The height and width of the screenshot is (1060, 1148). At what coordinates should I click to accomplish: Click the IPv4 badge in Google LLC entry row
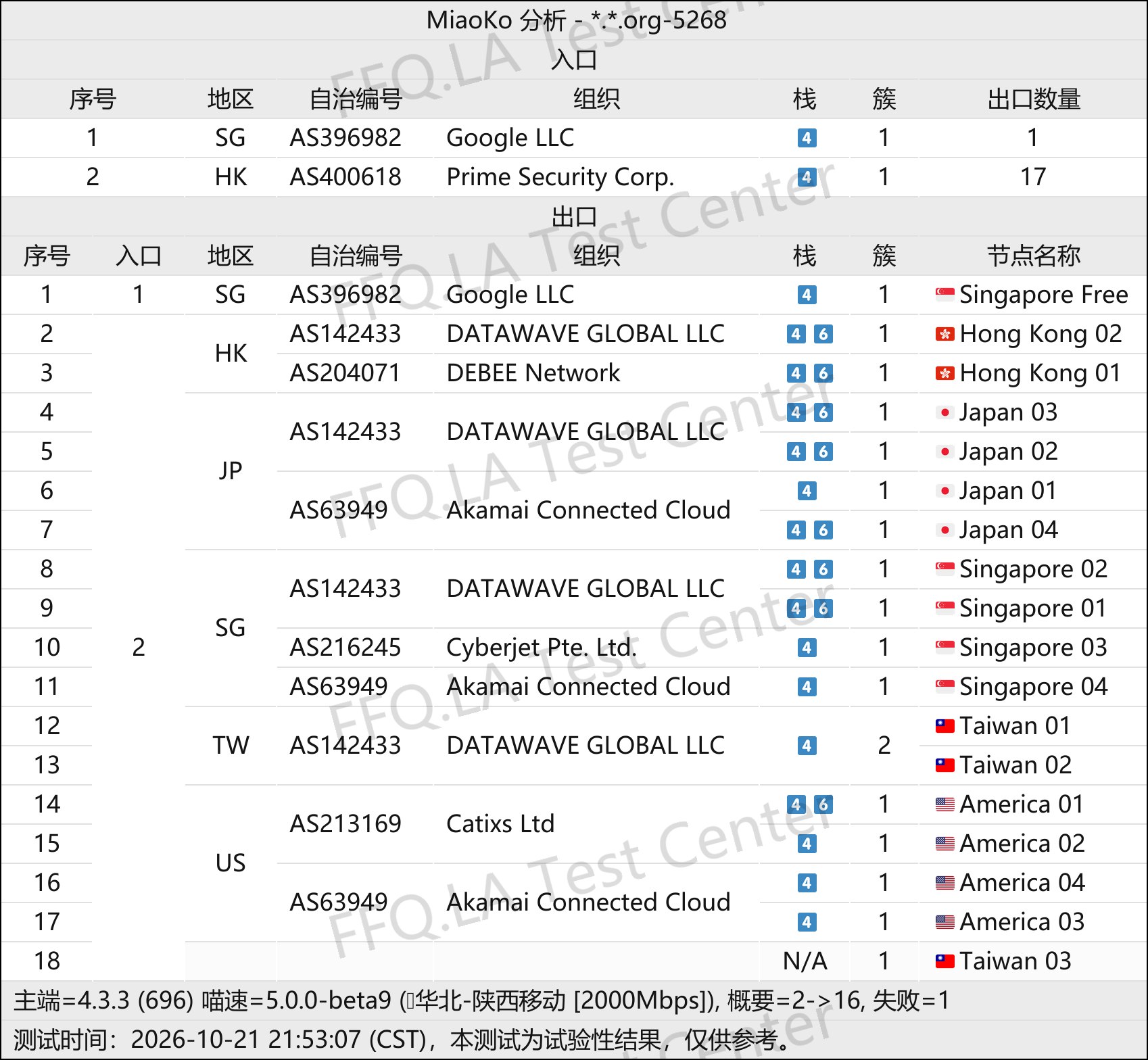(x=807, y=138)
